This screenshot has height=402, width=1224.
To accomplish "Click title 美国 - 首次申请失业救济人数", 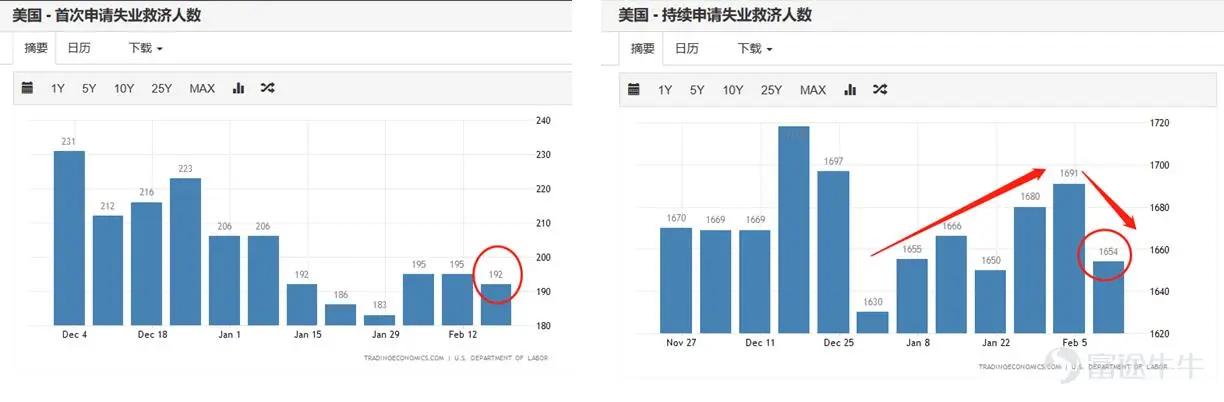I will (x=106, y=14).
